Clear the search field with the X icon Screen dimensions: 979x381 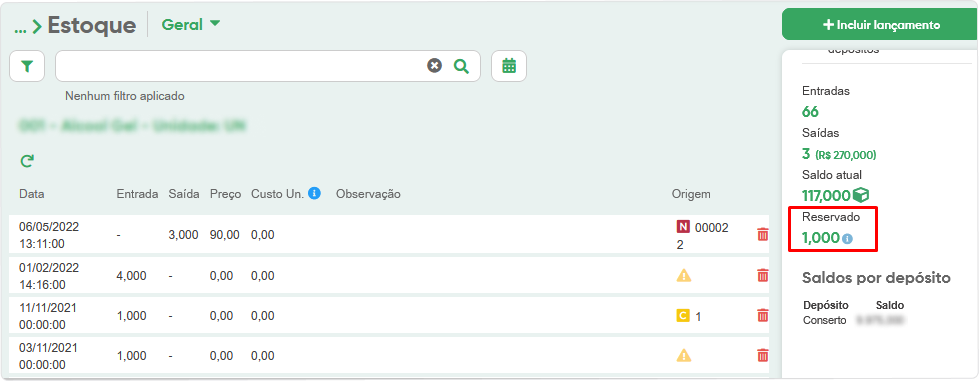[x=435, y=66]
